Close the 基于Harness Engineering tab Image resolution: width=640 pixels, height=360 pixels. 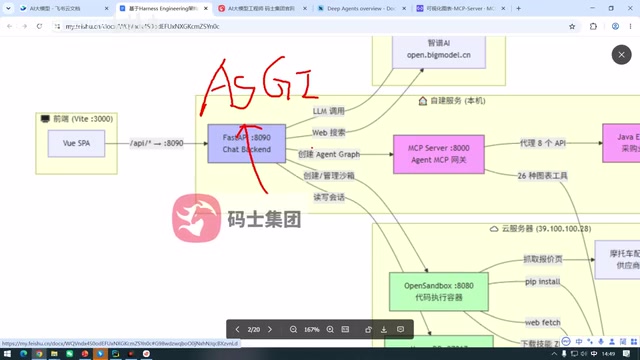point(206,8)
